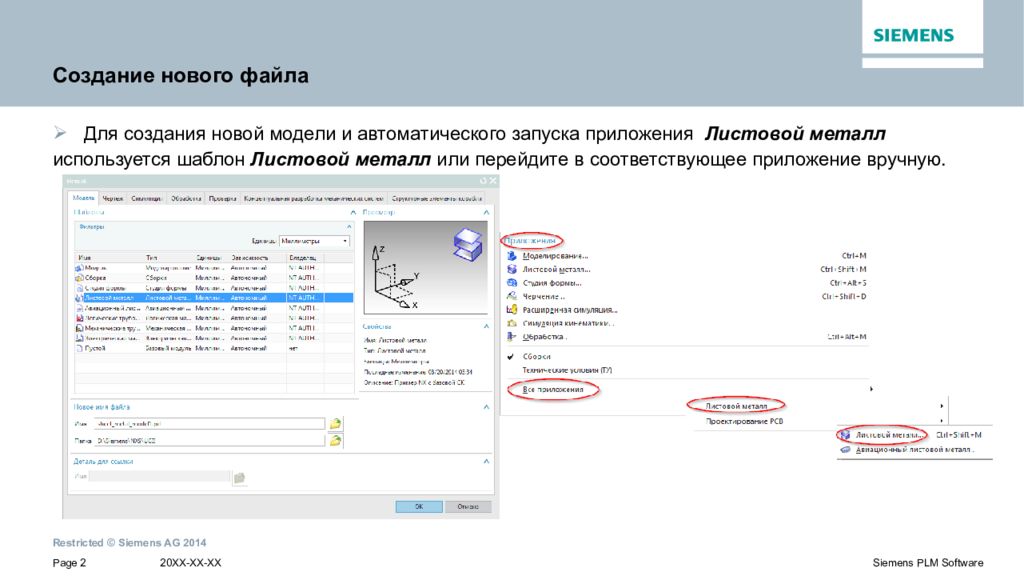Click the Студия формы icon in the Приложения menu
Viewport: 1024px width, 576px height.
(x=512, y=283)
